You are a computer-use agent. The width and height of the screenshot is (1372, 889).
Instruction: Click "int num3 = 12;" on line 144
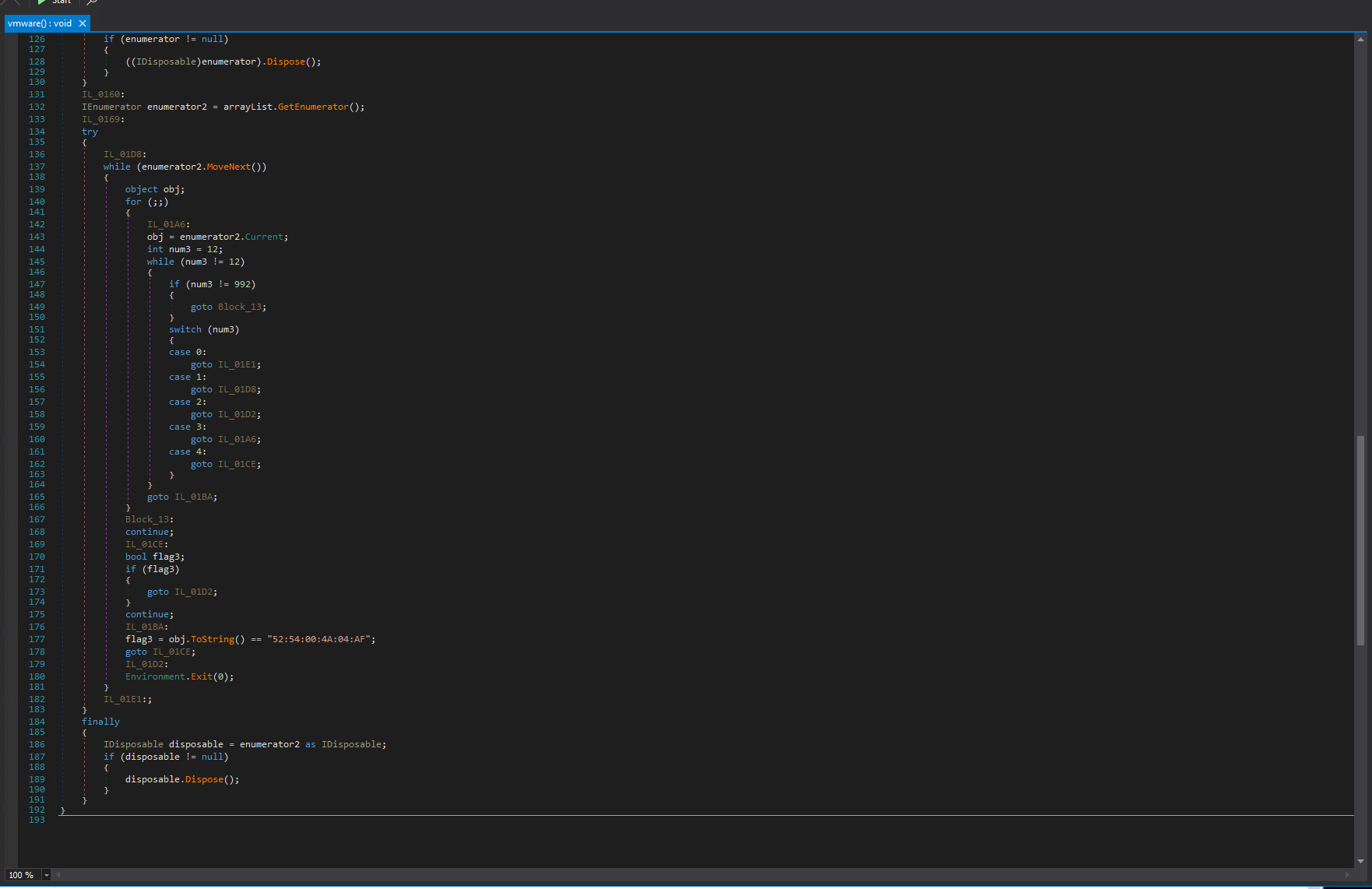click(x=185, y=249)
